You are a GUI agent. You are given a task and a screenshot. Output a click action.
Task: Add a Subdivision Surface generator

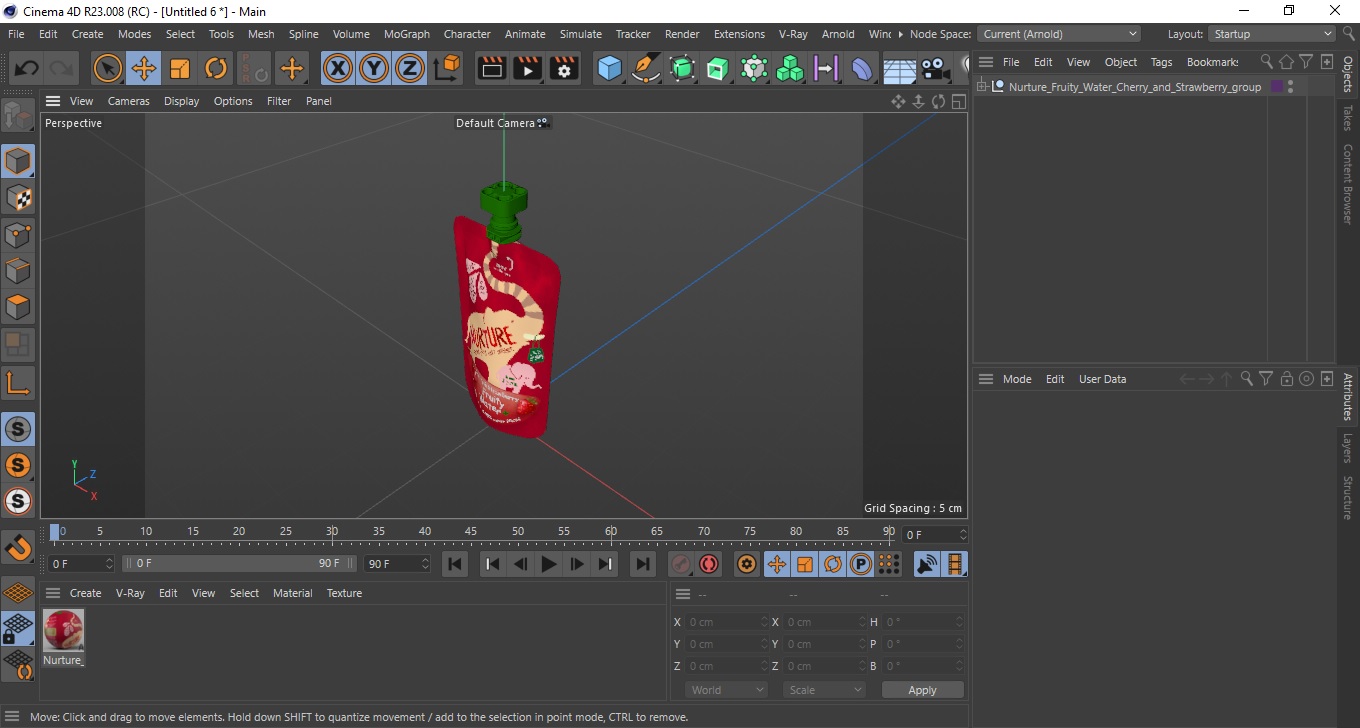click(682, 69)
